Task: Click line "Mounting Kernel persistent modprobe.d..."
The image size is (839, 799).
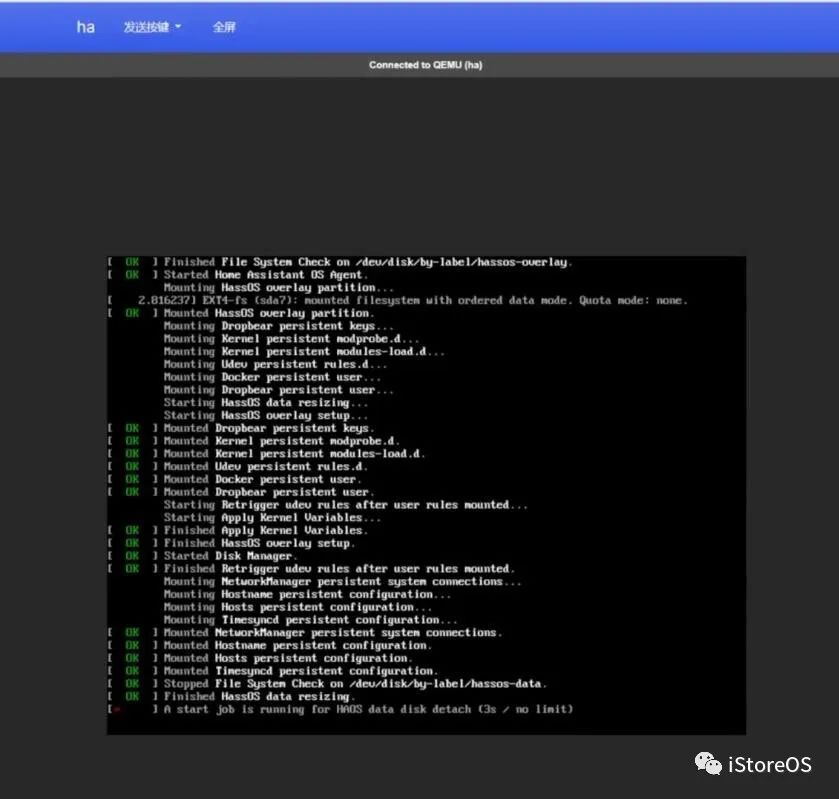Action: (292, 339)
